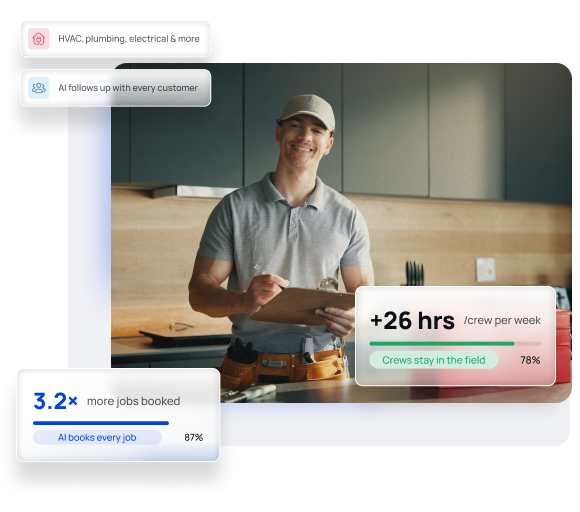Click the '3.2×' stat number
580x512 pixels.
(55, 401)
